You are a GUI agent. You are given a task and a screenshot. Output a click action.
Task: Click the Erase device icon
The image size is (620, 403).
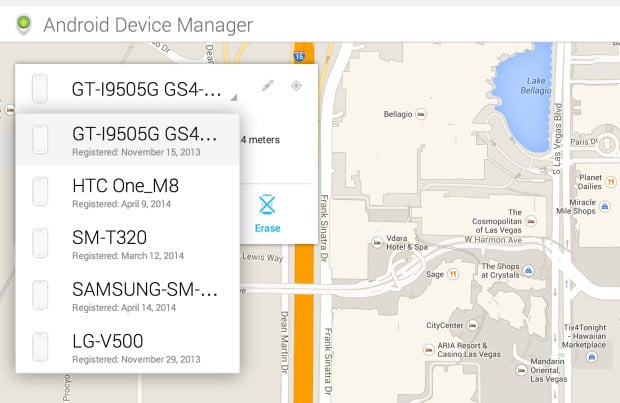point(267,204)
